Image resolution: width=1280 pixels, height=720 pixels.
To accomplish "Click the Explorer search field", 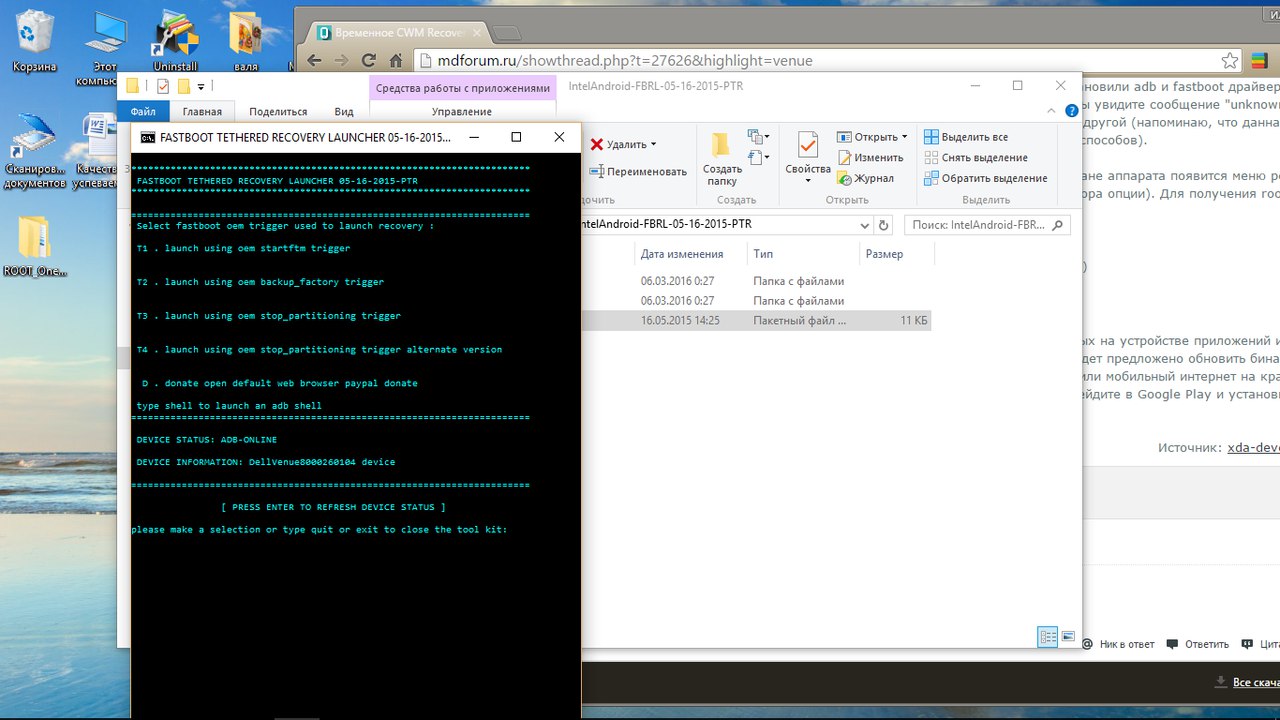I will pos(985,226).
